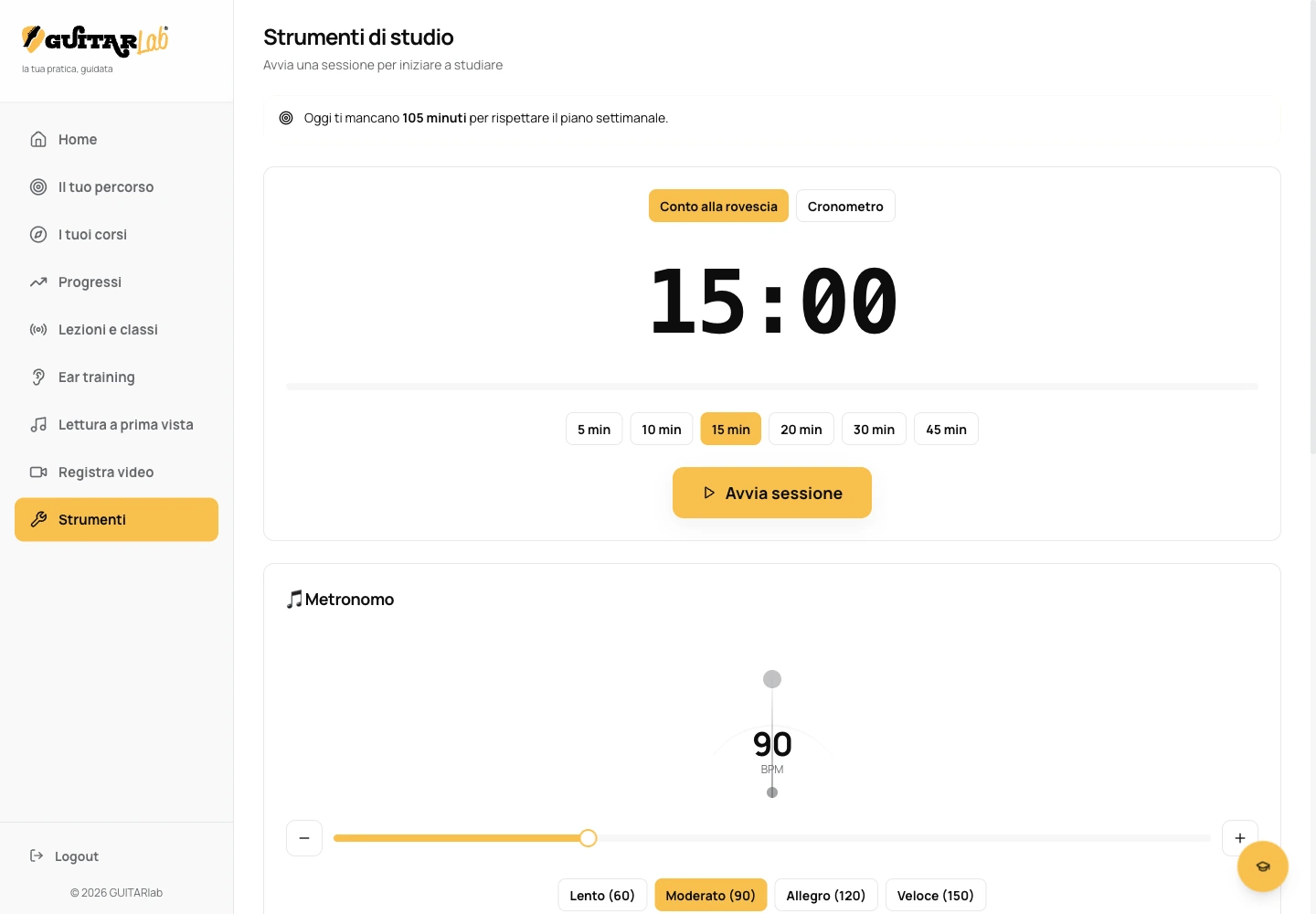
Task: Select the 15 min duration
Action: [731, 429]
